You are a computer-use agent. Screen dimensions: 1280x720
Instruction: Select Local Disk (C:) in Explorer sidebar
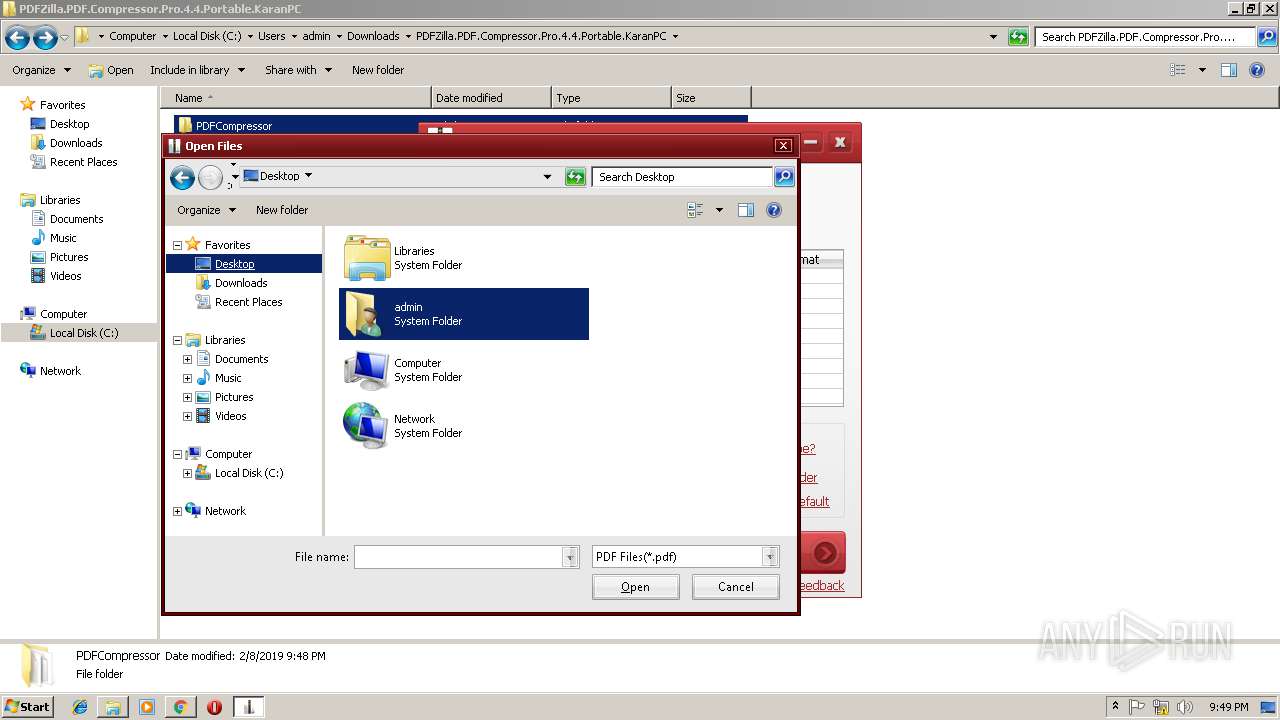tap(84, 333)
